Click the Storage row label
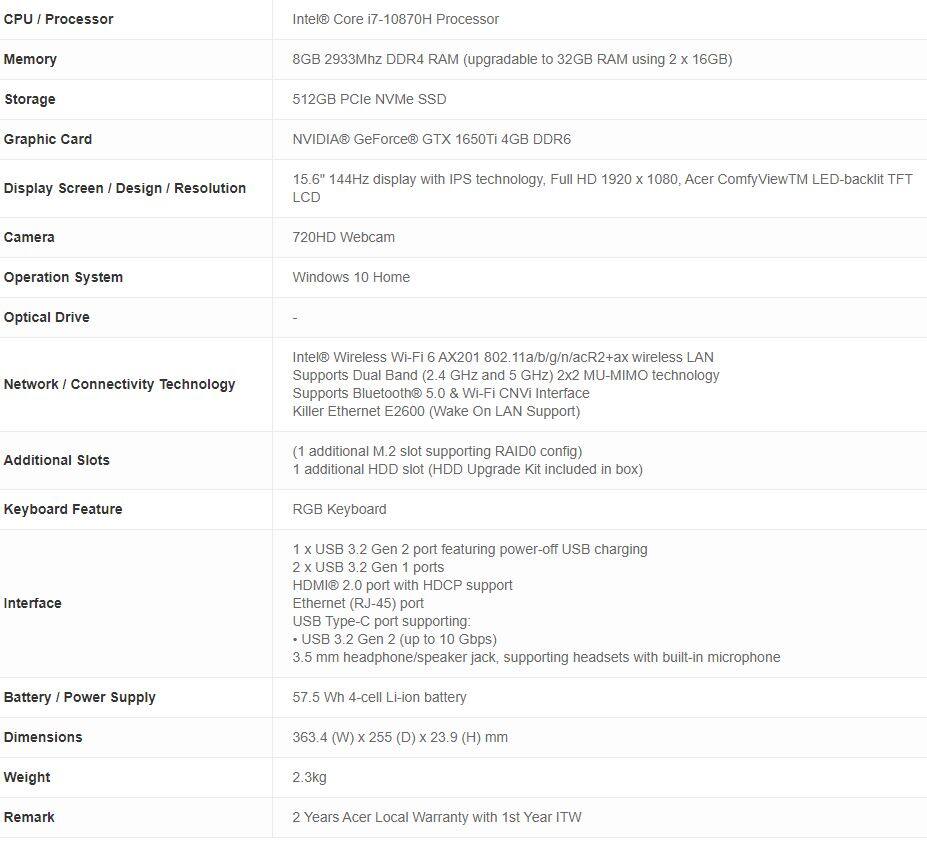 point(30,99)
